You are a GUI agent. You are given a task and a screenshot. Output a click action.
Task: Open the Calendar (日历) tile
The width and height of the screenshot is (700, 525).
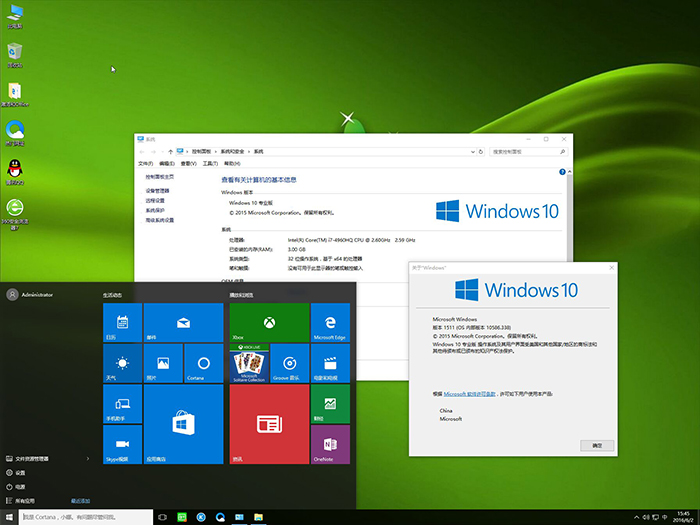pyautogui.click(x=122, y=324)
